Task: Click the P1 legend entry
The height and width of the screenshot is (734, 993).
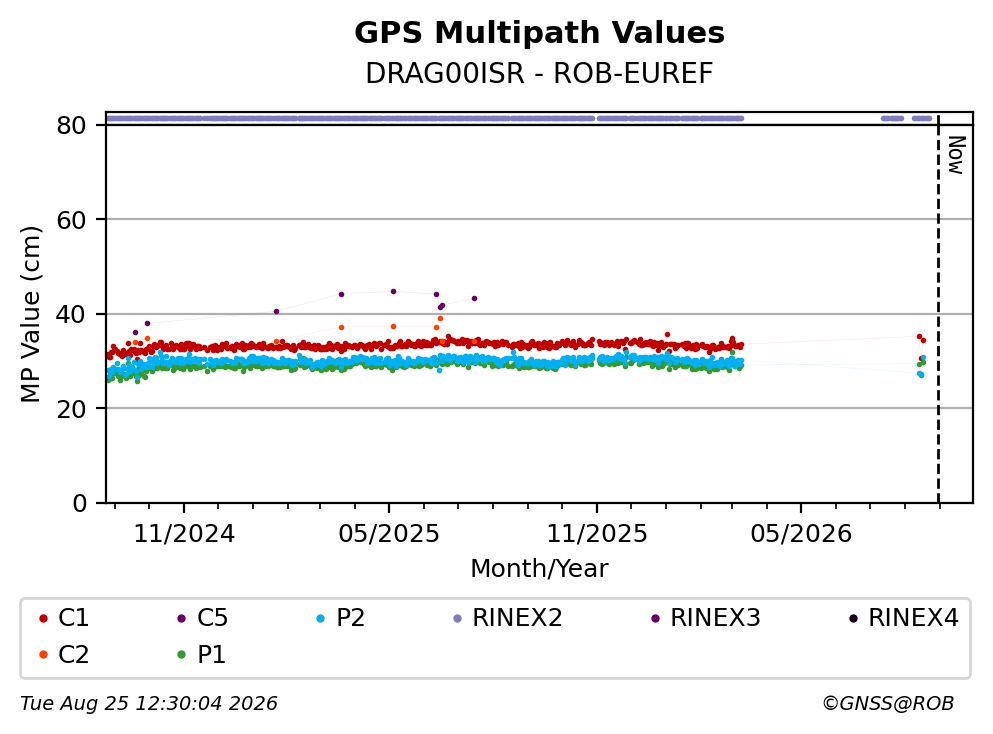Action: point(201,654)
